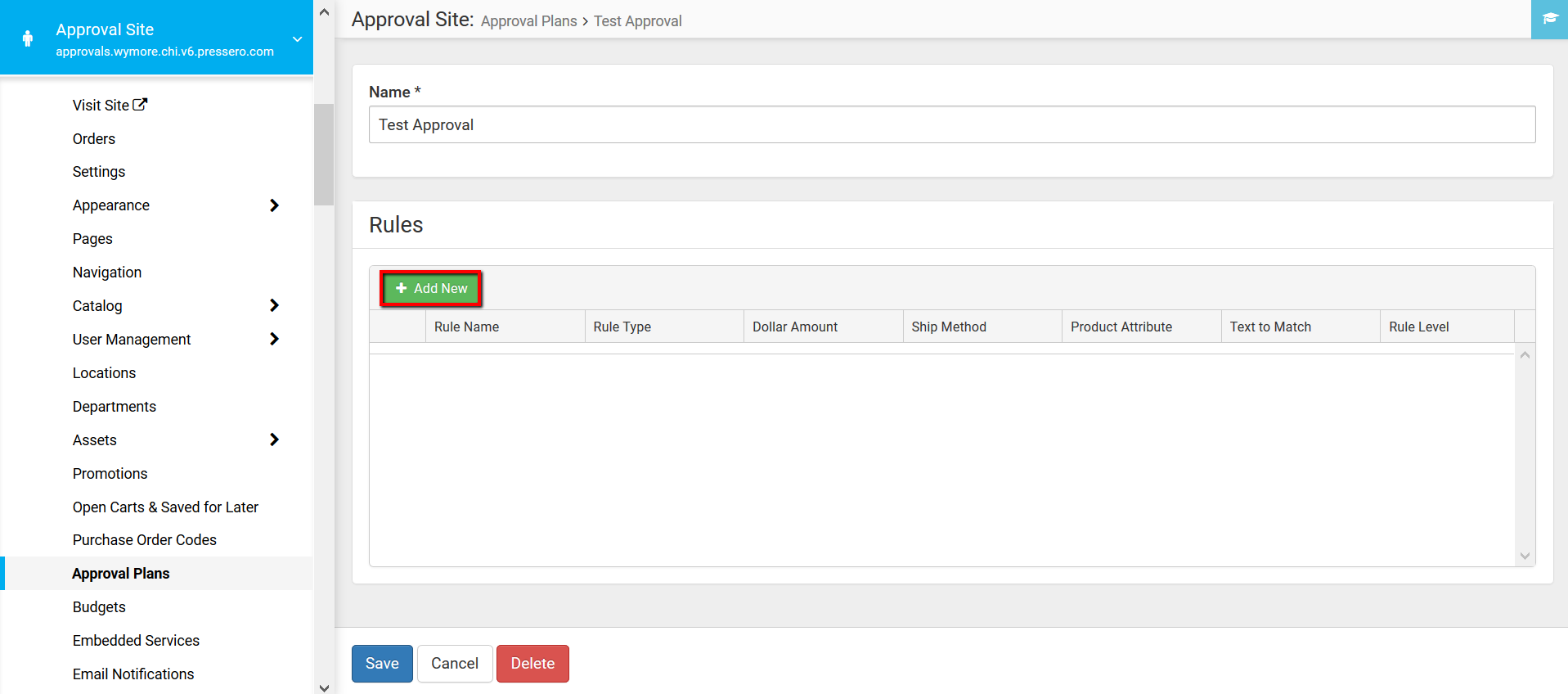Expand the User Management submenu arrow

(274, 339)
